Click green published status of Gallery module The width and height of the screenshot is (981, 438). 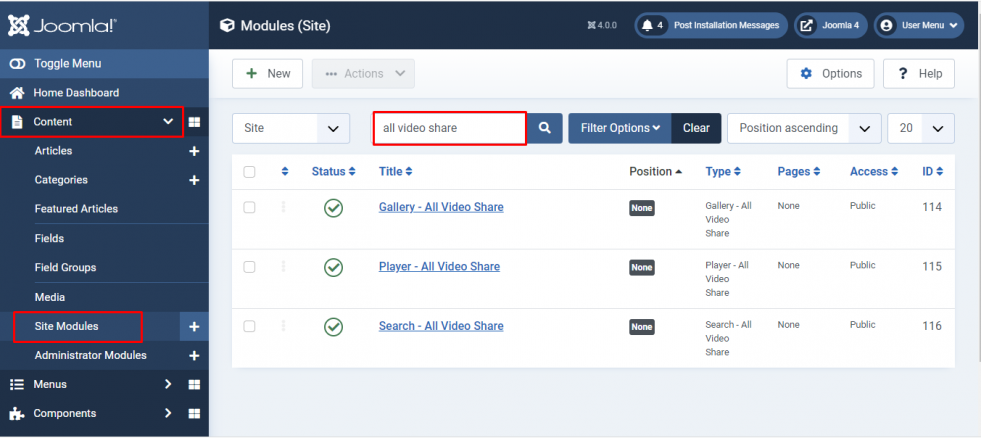[x=333, y=208]
